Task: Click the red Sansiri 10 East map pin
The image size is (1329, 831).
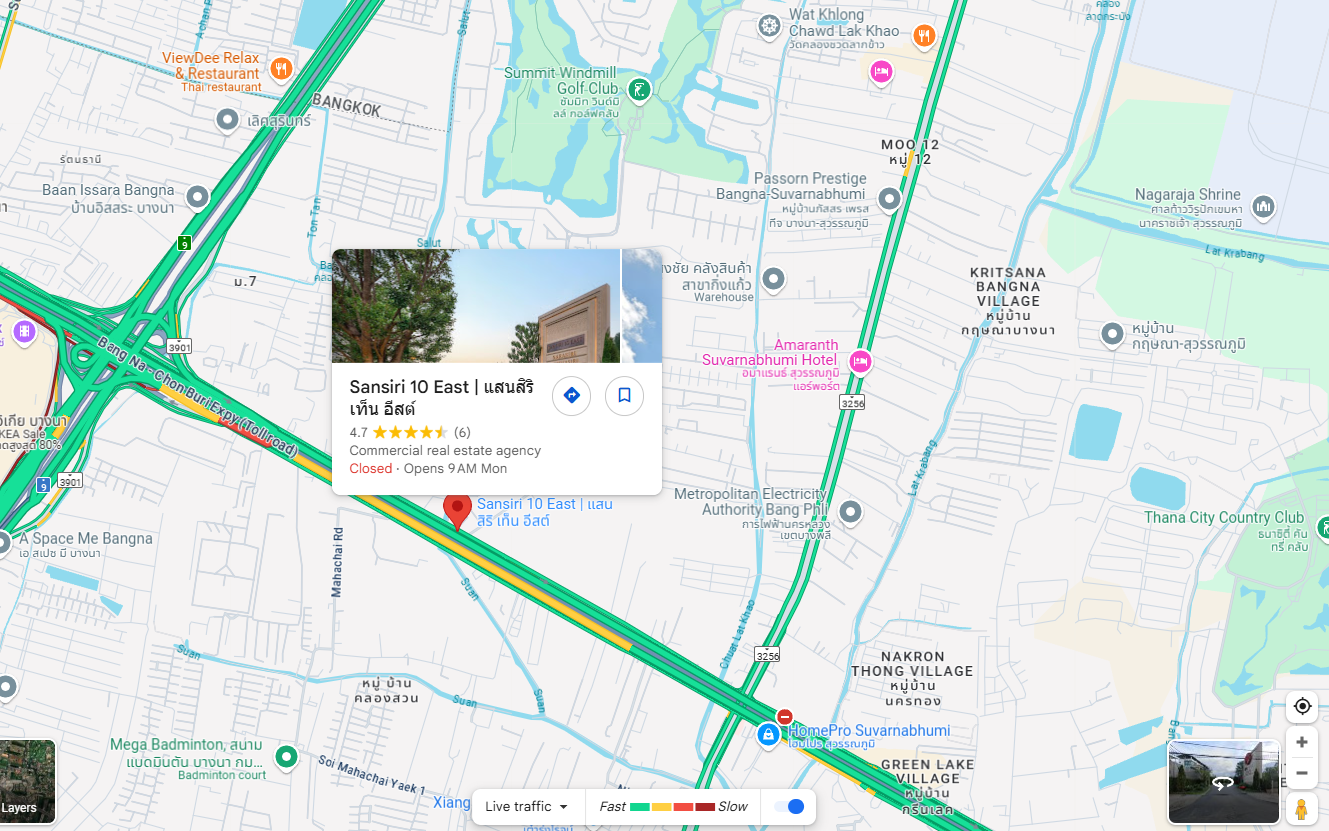Action: point(457,512)
